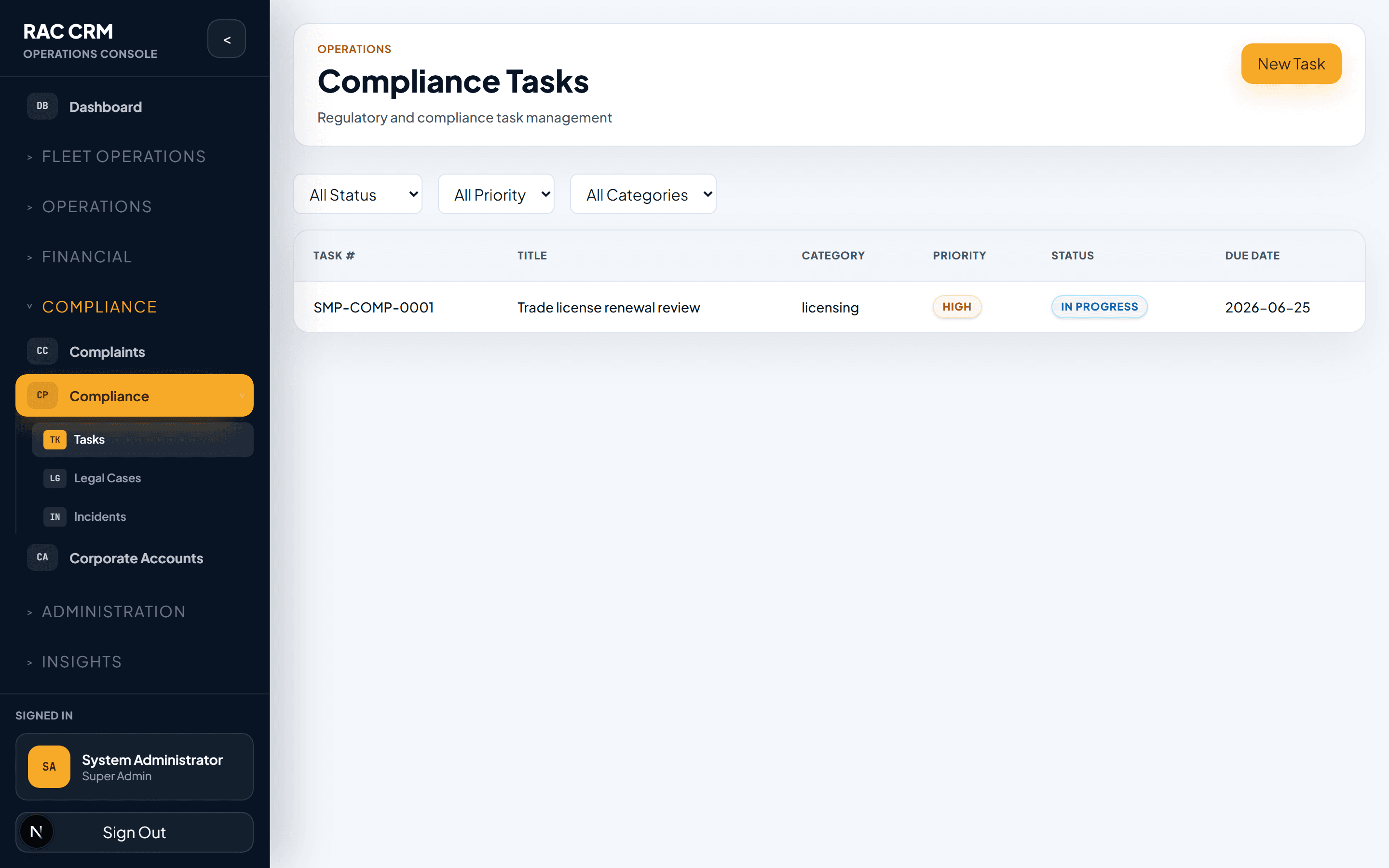Image resolution: width=1389 pixels, height=868 pixels.
Task: Collapse the sidebar with the arrow button
Action: (x=227, y=39)
